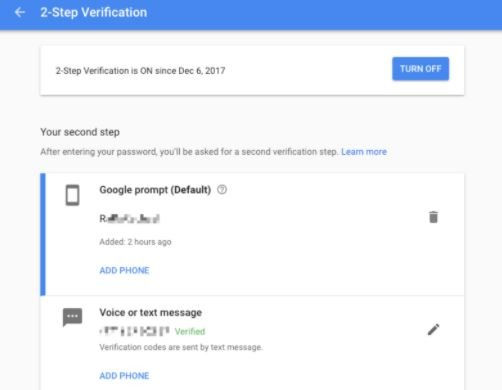Click the Voice or text message heading
The width and height of the screenshot is (502, 390).
coord(151,312)
